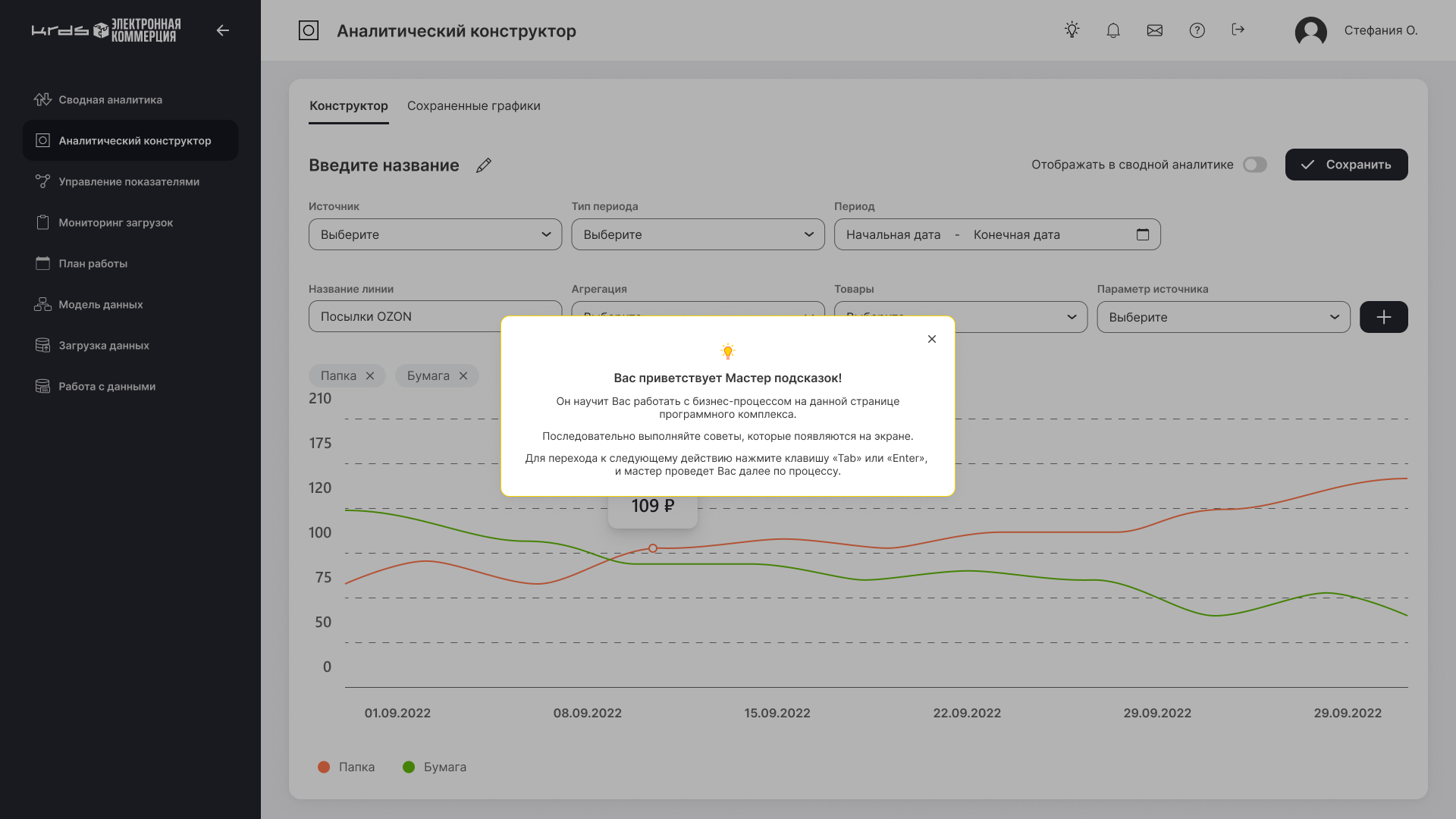
Task: Close the Мастер подсказок popup
Action: pos(932,339)
